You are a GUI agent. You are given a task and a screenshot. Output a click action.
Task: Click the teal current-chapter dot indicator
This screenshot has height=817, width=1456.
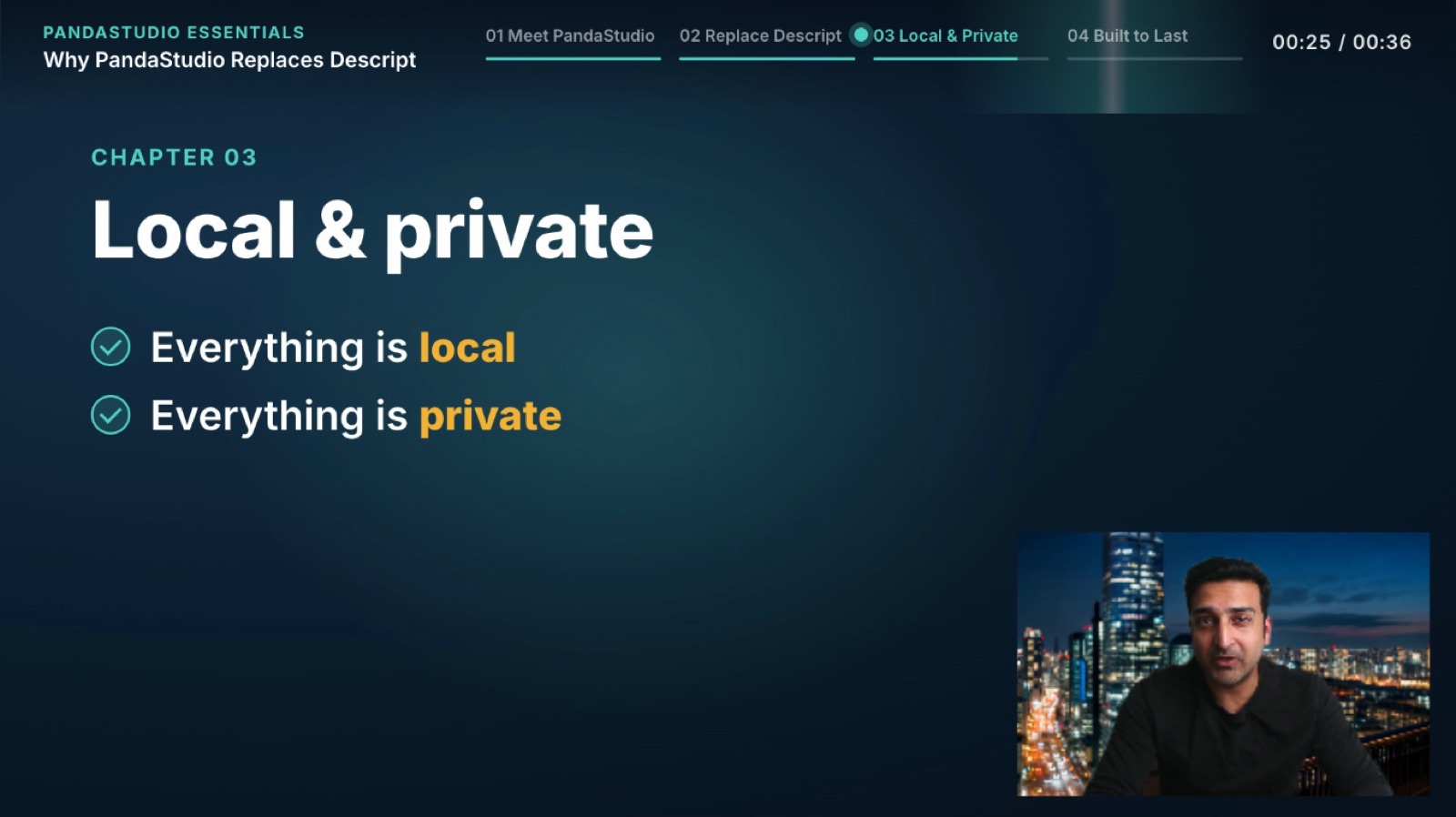[x=860, y=35]
